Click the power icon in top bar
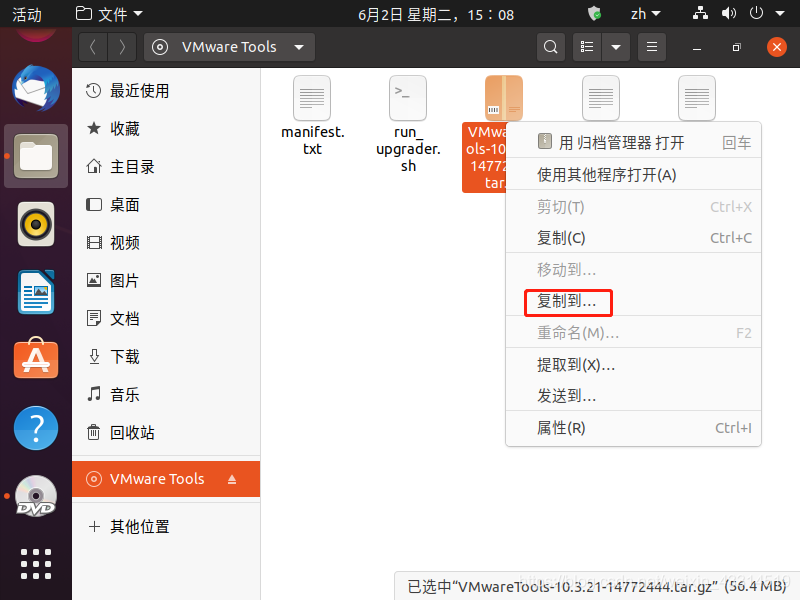The image size is (800, 600). click(x=756, y=14)
